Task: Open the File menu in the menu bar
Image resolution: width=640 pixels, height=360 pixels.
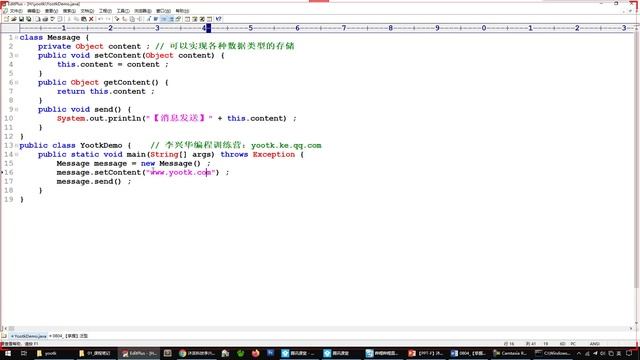Action: point(16,11)
